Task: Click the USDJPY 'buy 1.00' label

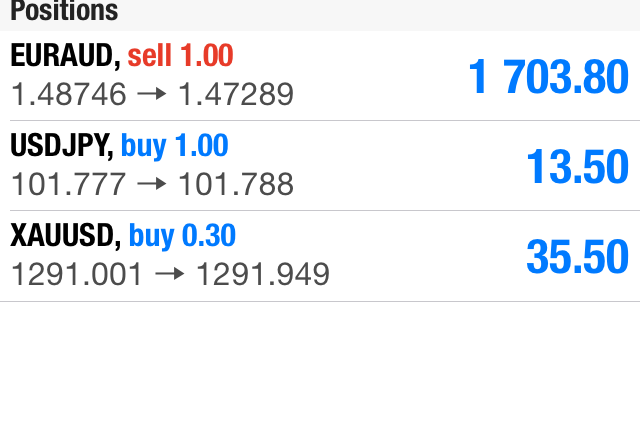Action: coord(175,146)
